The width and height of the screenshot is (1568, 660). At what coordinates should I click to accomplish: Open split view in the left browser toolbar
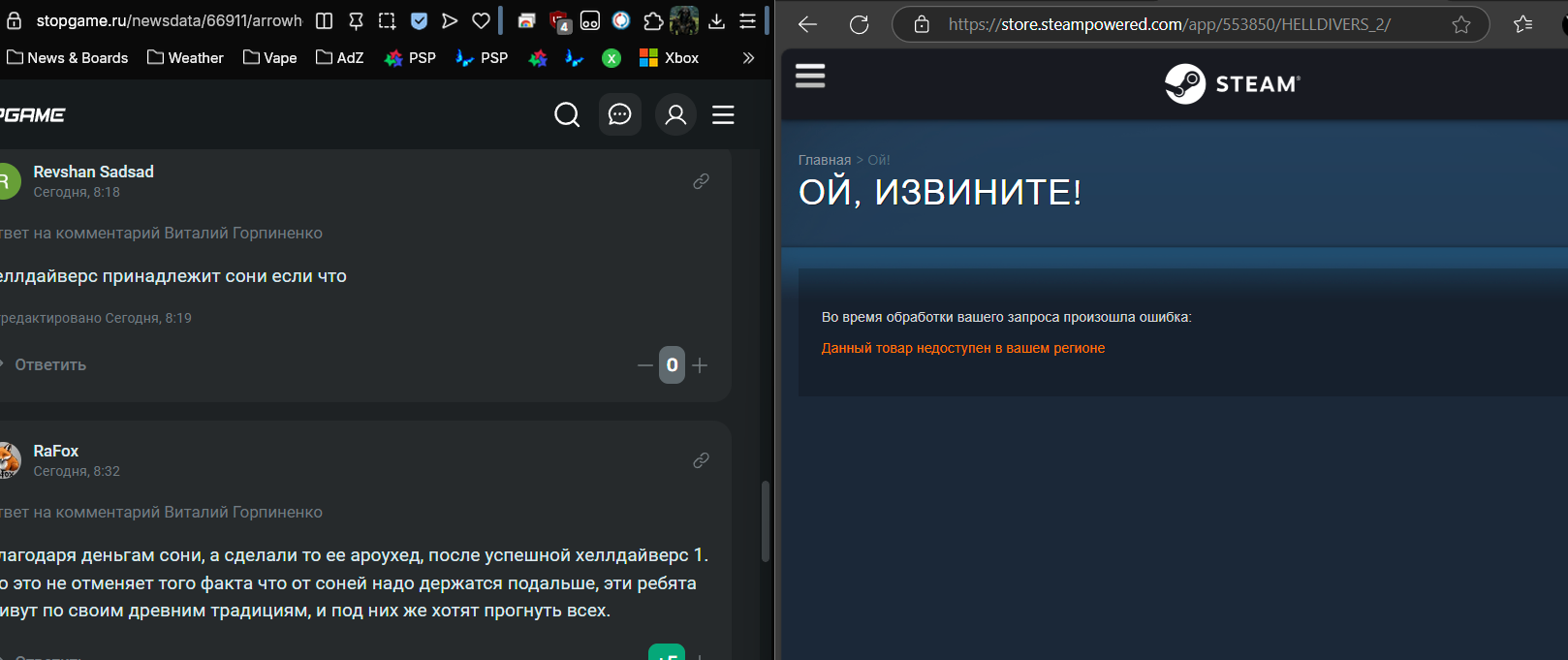point(325,20)
